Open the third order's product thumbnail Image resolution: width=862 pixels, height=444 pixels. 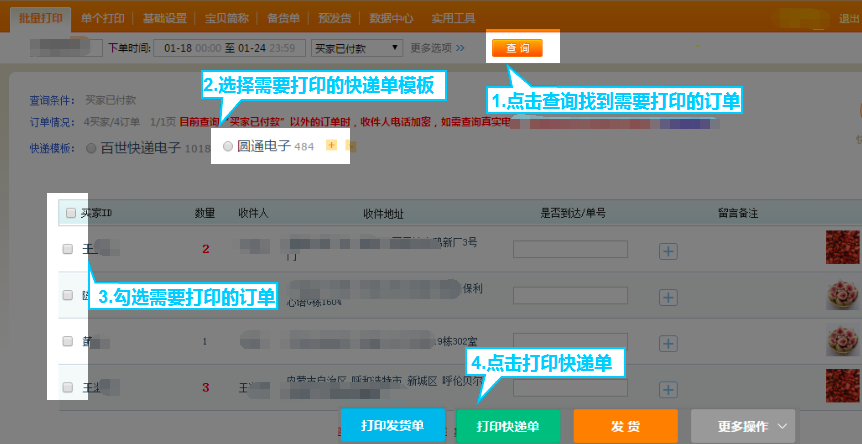(x=842, y=341)
